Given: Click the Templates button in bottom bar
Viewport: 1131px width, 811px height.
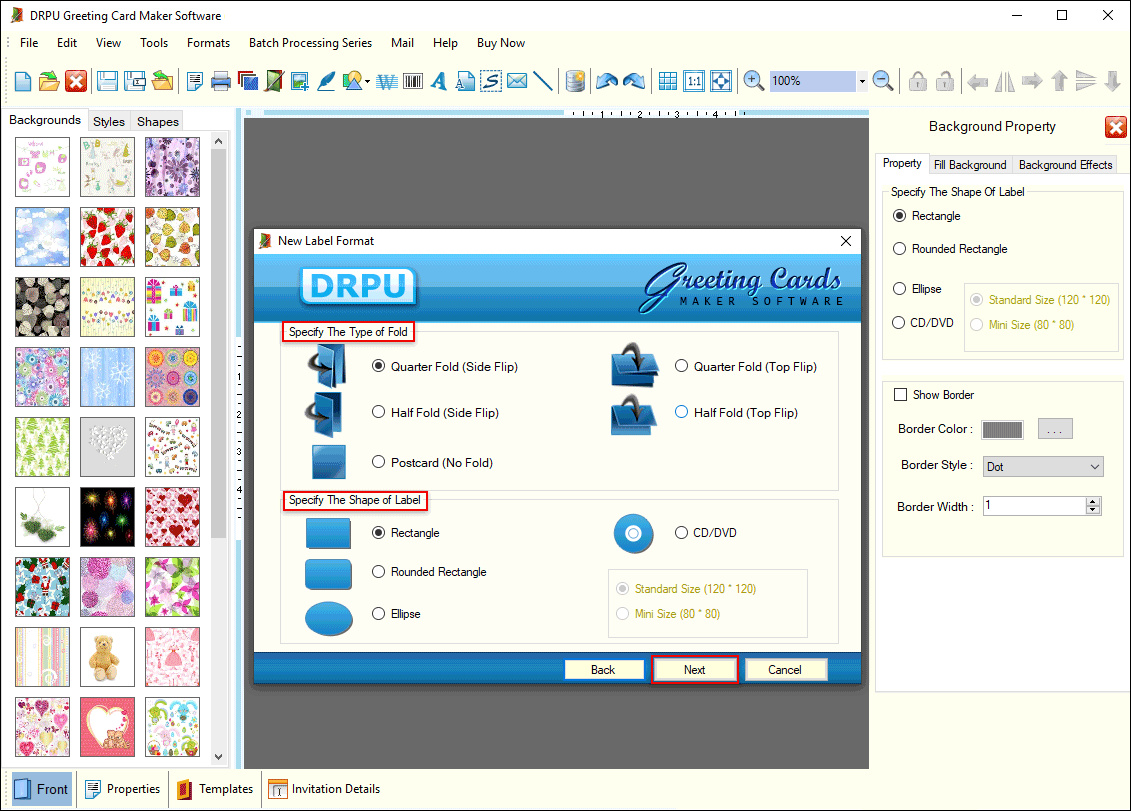Looking at the screenshot, I should 216,789.
